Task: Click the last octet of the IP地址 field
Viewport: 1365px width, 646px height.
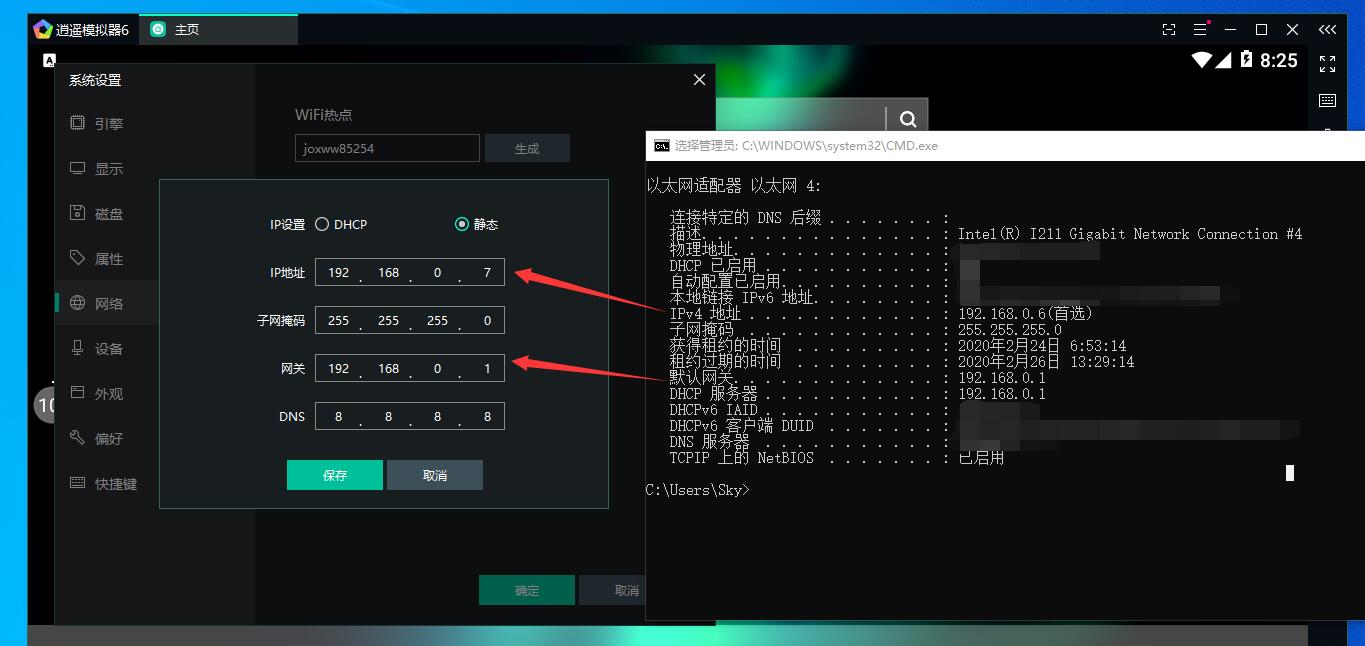Action: point(486,272)
